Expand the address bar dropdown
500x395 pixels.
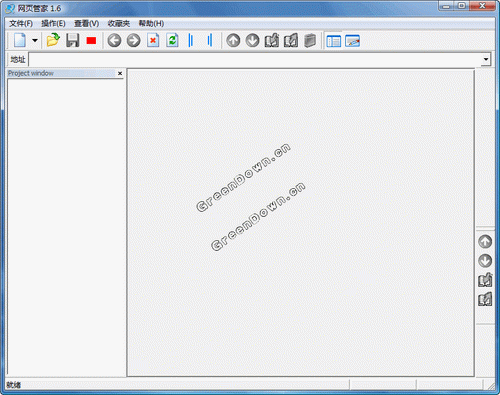coord(486,59)
